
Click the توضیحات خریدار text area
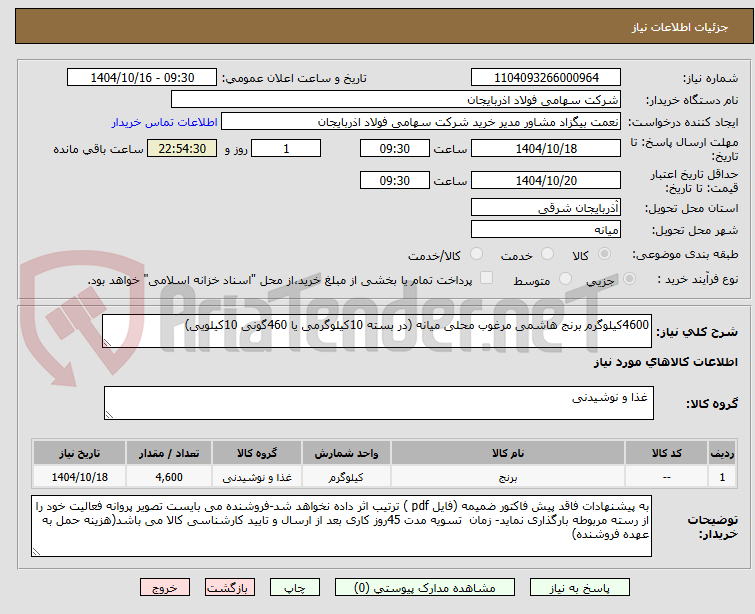click(341, 526)
